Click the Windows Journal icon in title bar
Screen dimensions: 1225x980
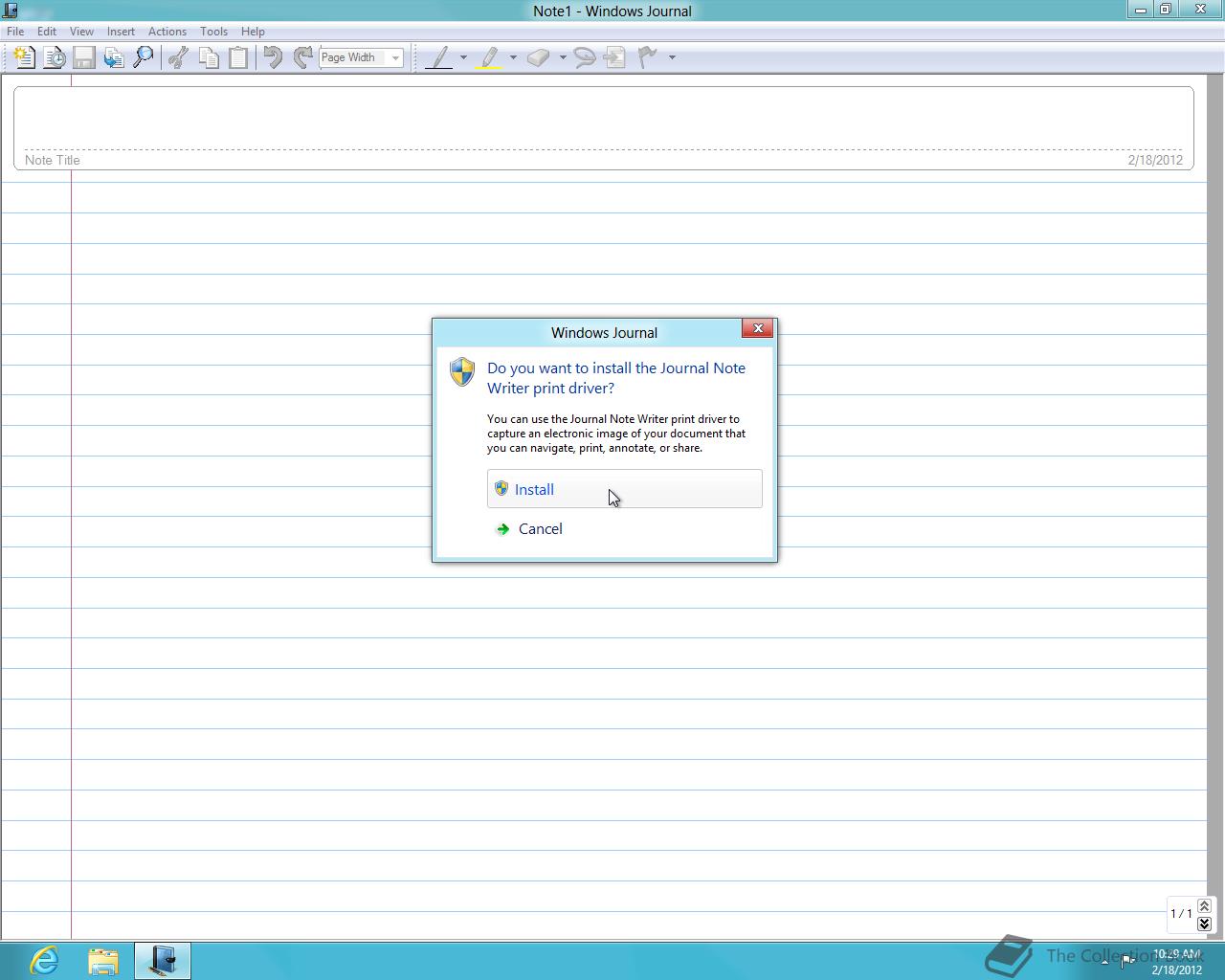click(11, 11)
